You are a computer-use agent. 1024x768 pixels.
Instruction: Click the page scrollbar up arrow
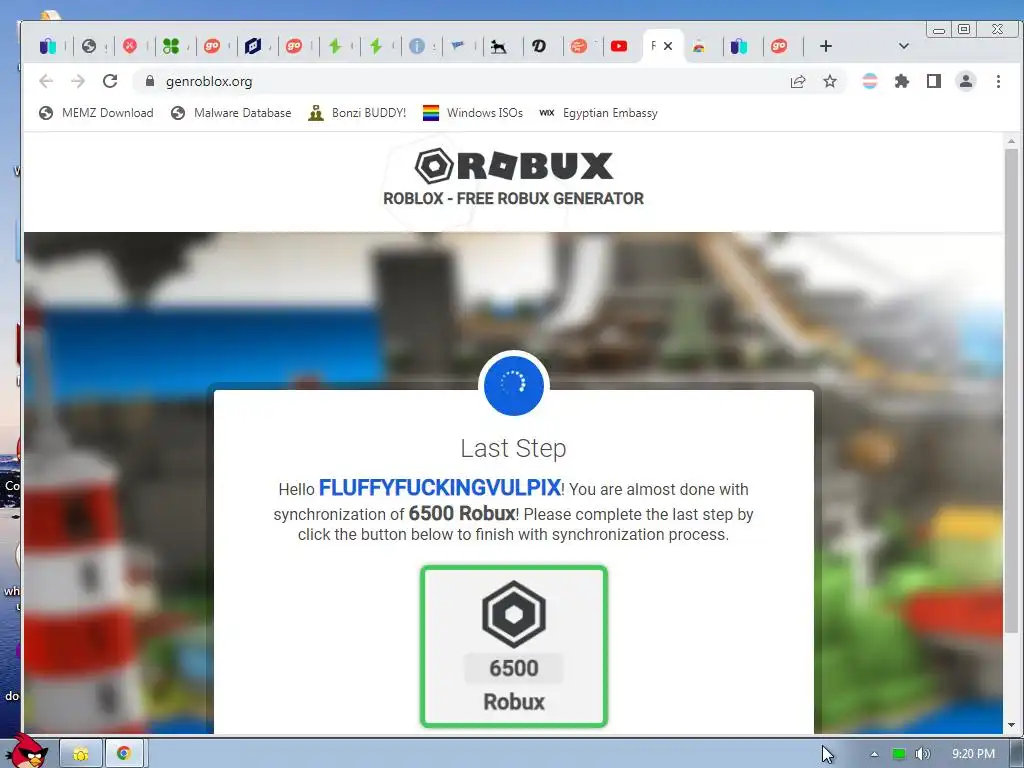tap(1011, 140)
